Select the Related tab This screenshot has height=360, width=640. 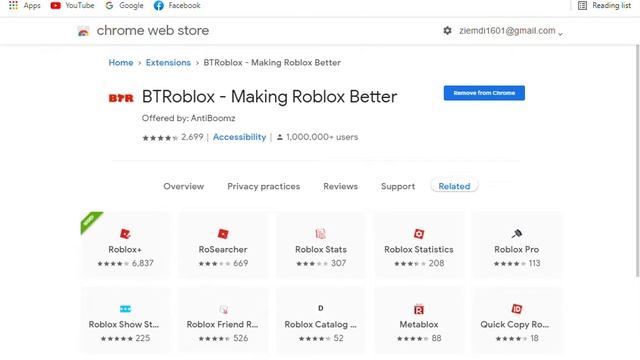(x=454, y=186)
